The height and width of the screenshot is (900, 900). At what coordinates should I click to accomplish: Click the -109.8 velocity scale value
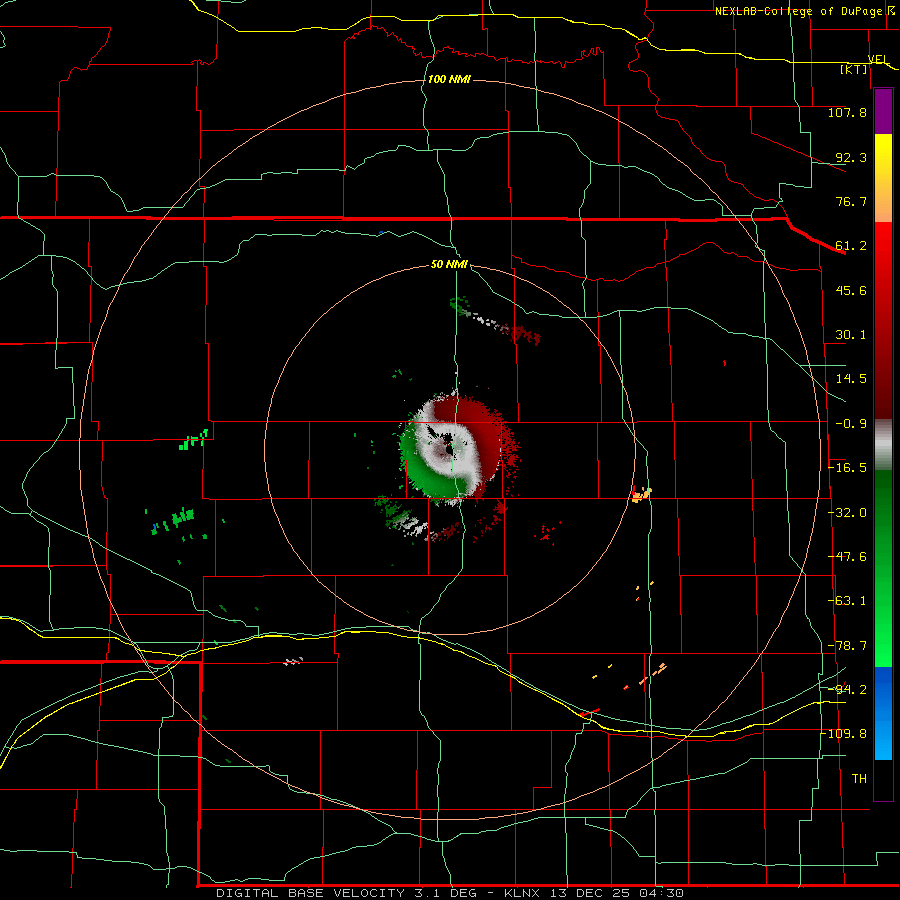844,734
